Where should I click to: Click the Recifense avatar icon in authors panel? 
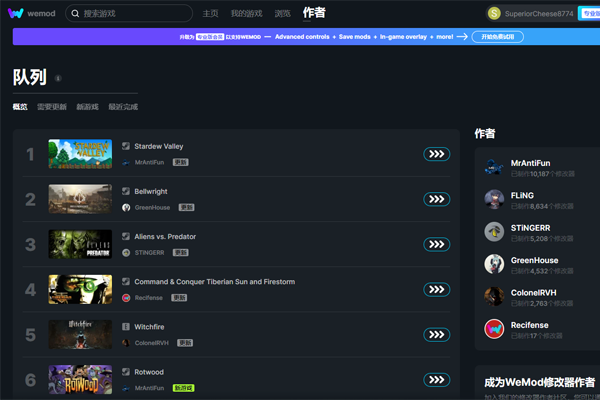point(494,329)
